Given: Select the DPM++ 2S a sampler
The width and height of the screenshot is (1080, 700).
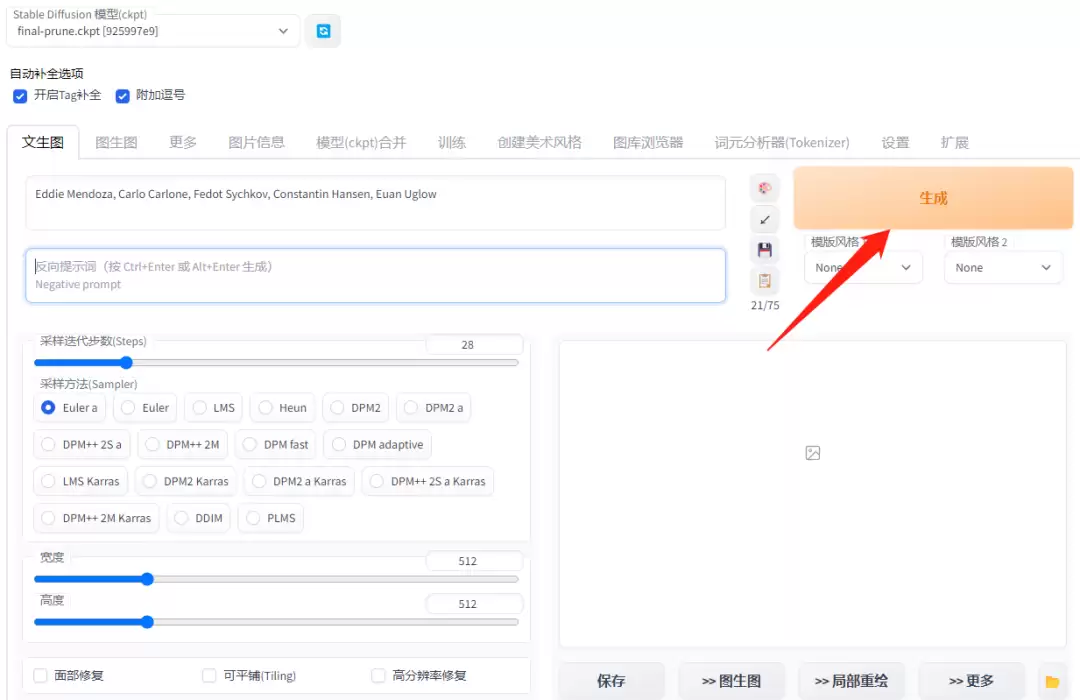Looking at the screenshot, I should [x=82, y=444].
